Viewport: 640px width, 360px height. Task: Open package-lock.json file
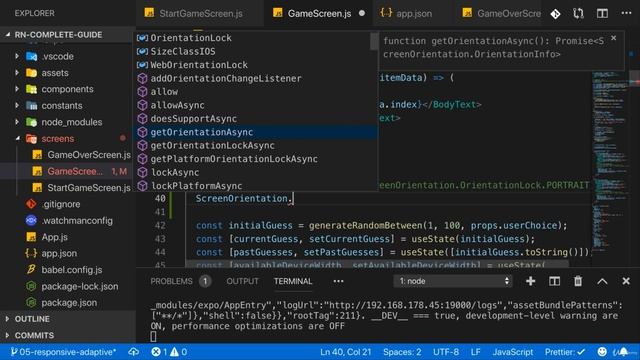pyautogui.click(x=68, y=286)
